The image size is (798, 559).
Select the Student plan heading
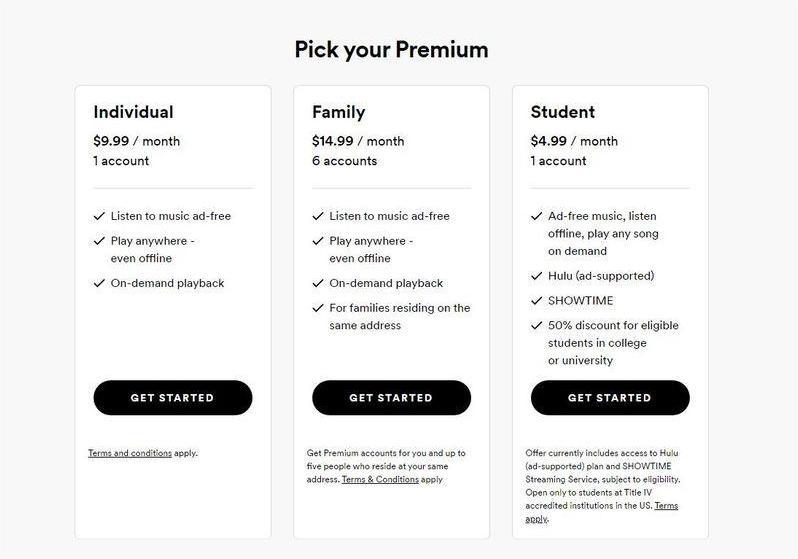click(562, 112)
